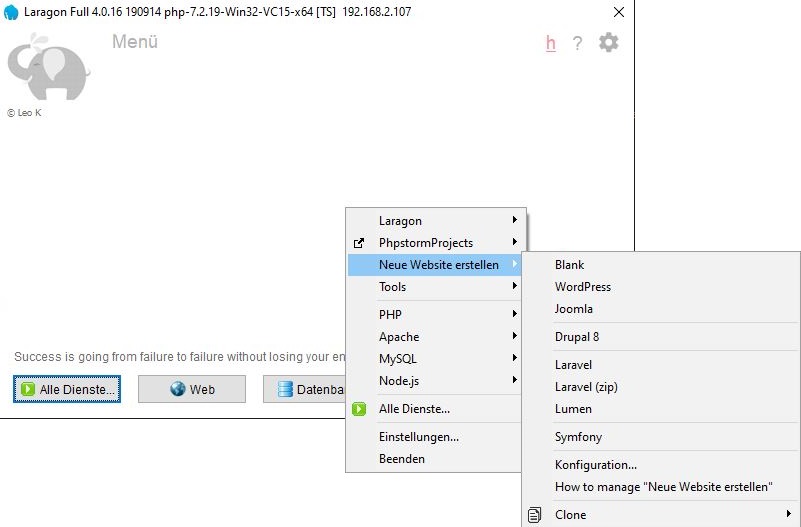Expand the Laragon submenu arrow

click(514, 220)
